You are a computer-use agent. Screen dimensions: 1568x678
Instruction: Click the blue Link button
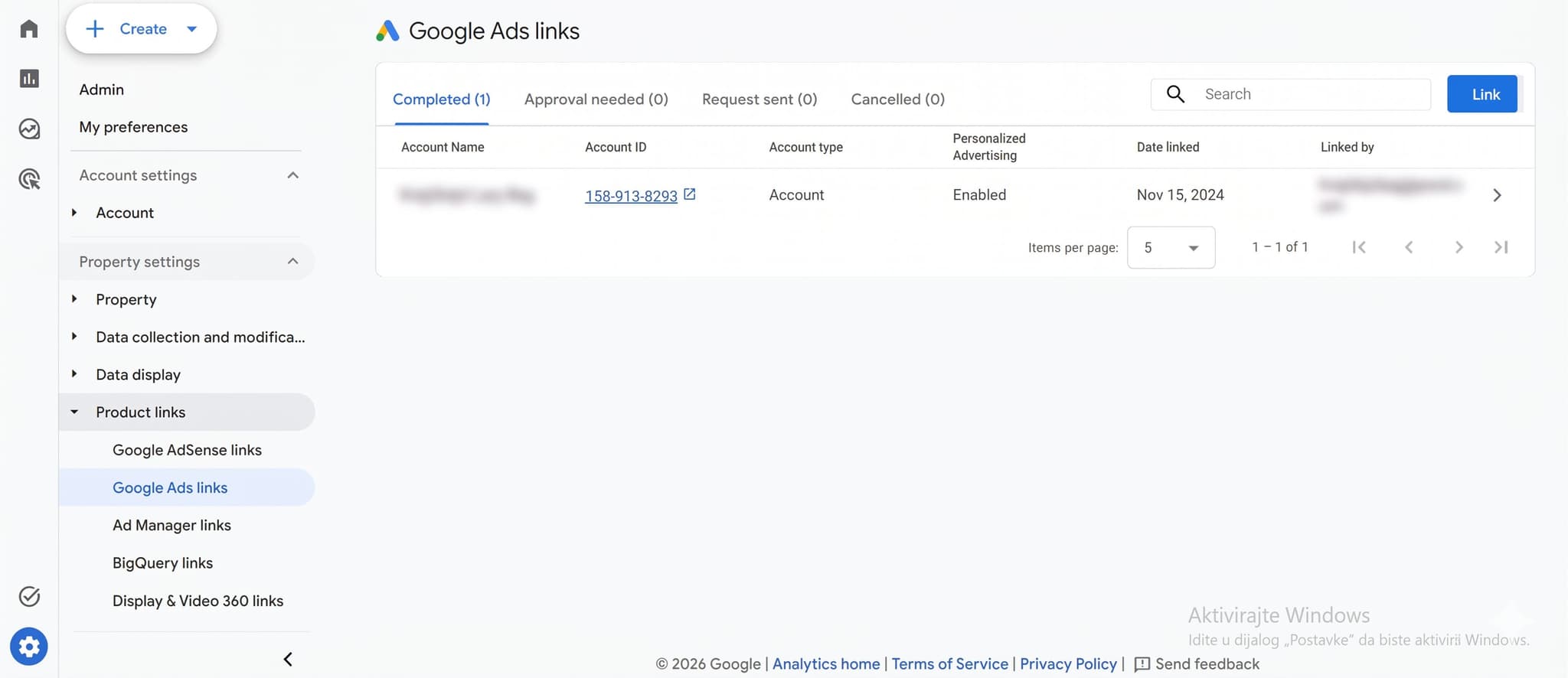(x=1482, y=94)
